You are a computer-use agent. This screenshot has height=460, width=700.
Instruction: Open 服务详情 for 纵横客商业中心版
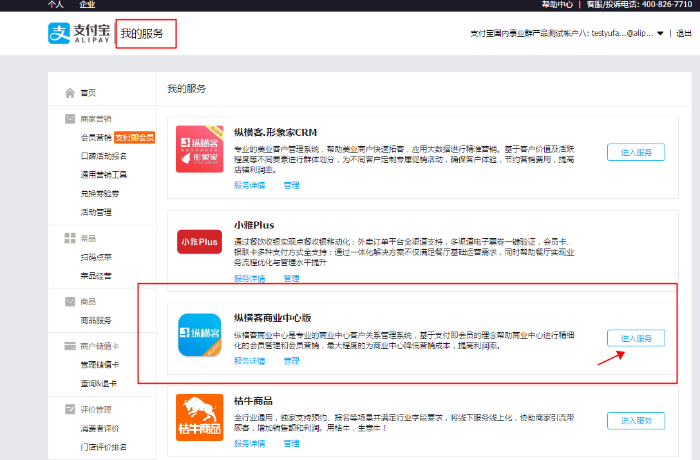[x=250, y=360]
